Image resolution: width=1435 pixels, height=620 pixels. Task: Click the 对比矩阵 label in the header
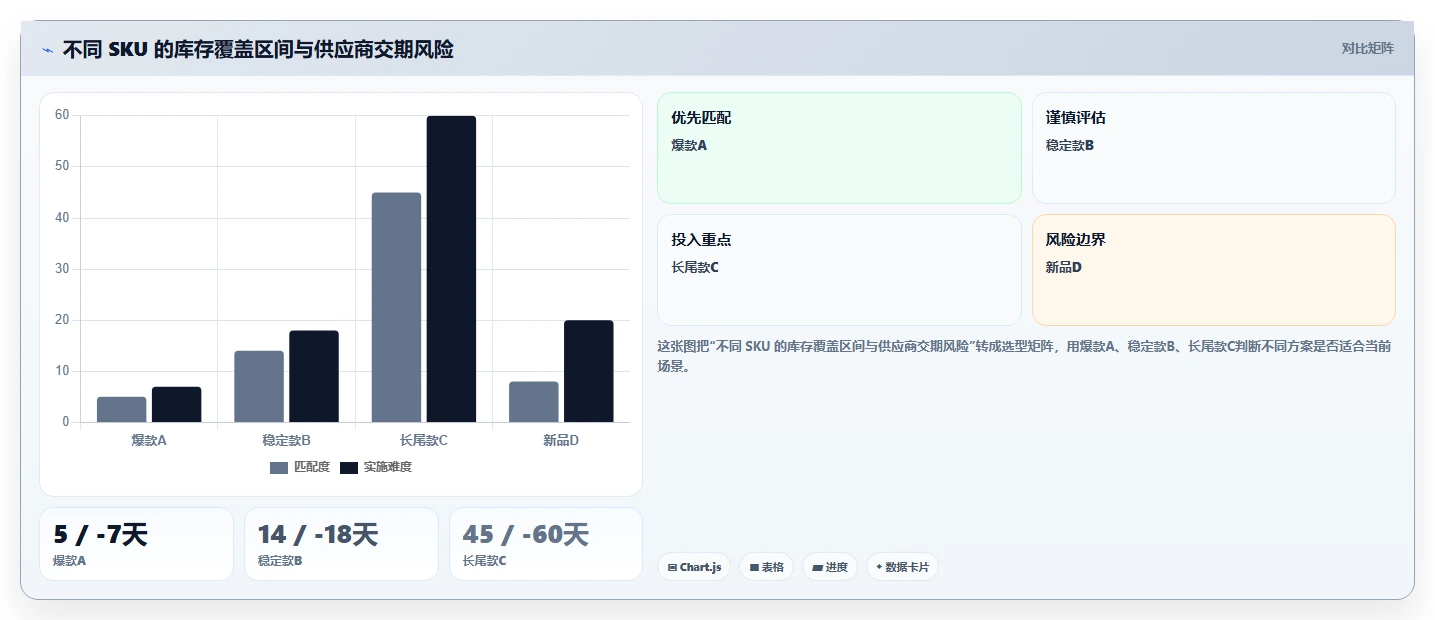[1367, 48]
